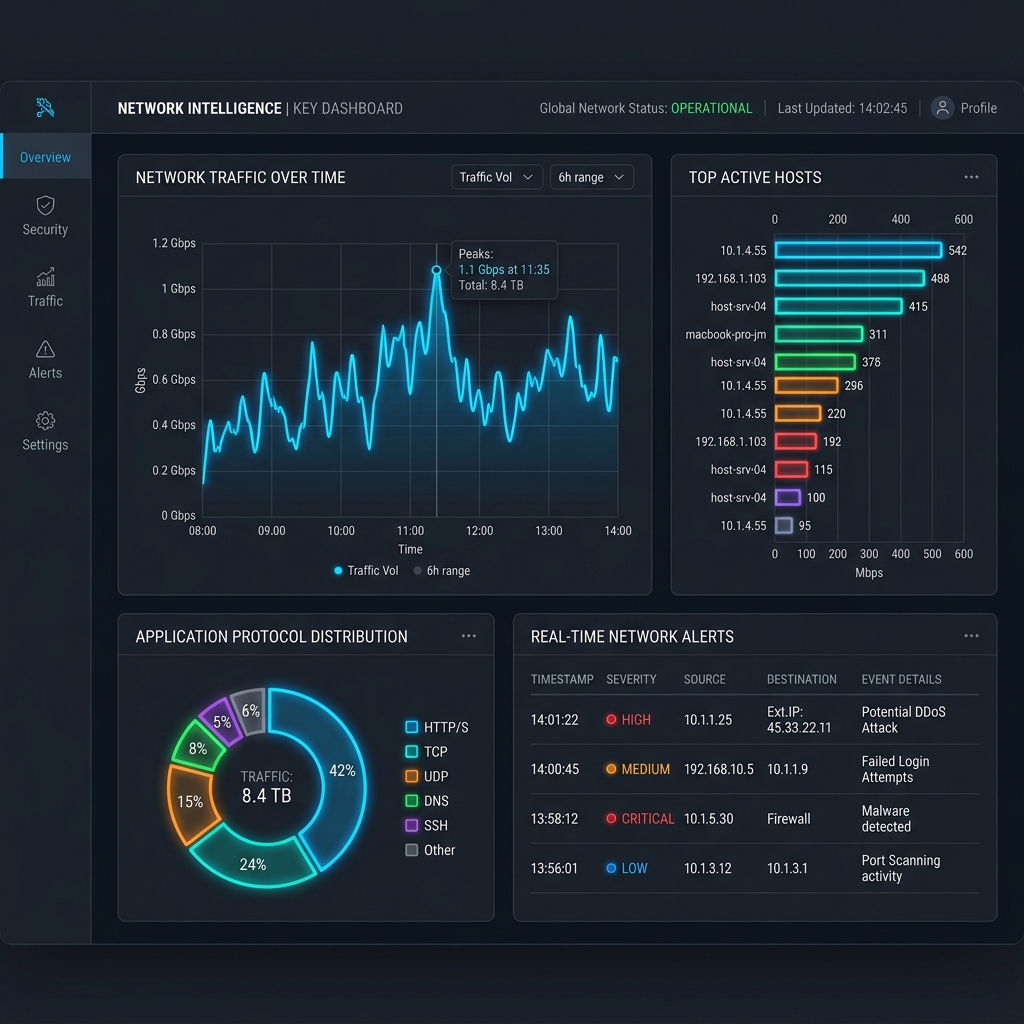Click the 415 Mbps host bar
The image size is (1024, 1024).
point(839,306)
